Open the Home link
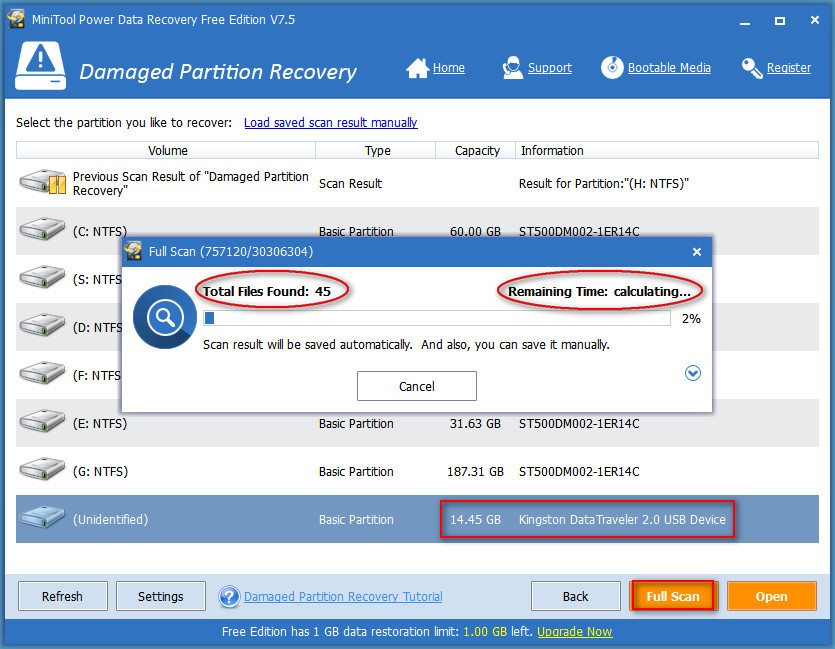Viewport: 835px width, 649px height. [448, 68]
